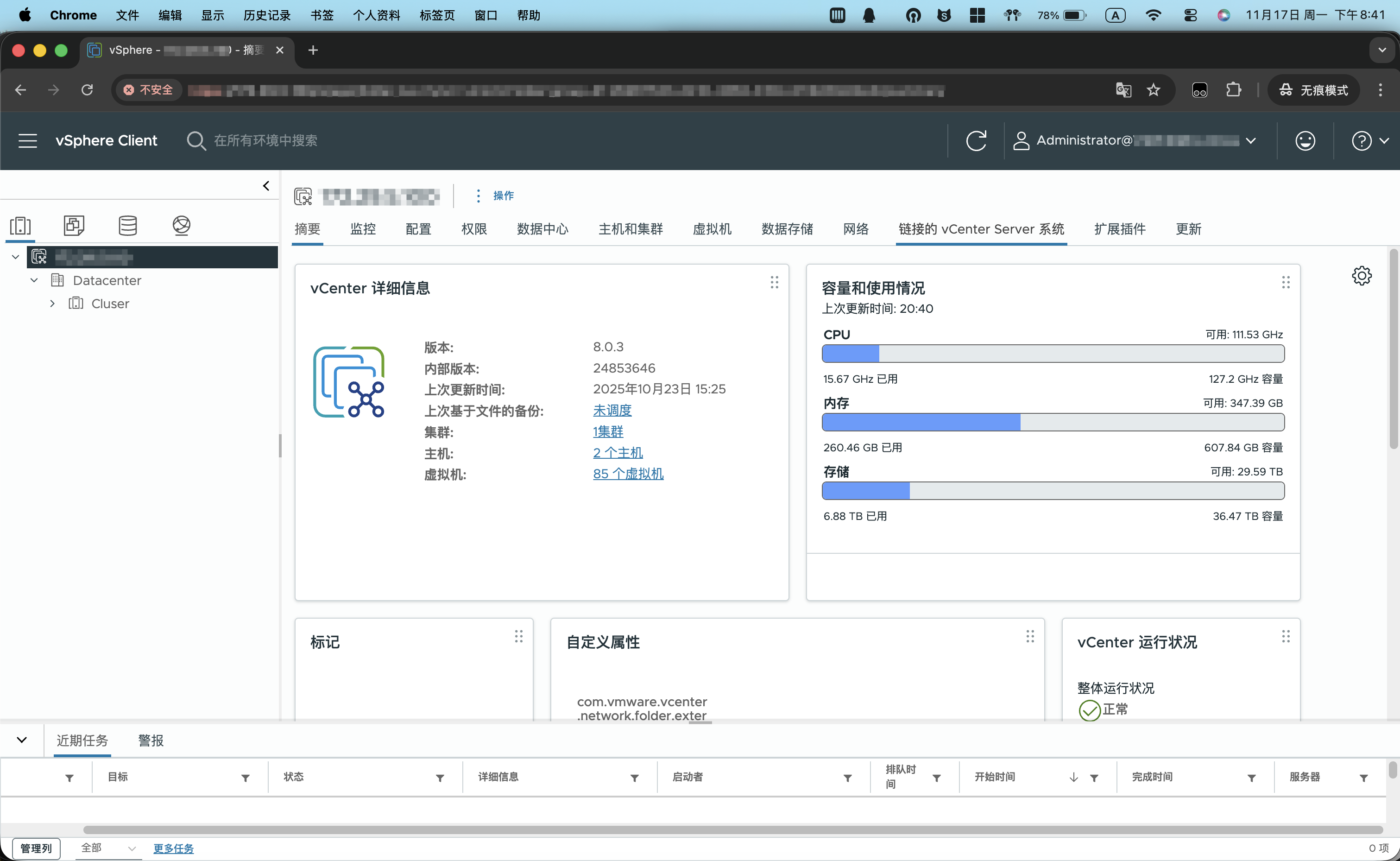Click the 管理列 button
The width and height of the screenshot is (1400, 861).
[36, 848]
